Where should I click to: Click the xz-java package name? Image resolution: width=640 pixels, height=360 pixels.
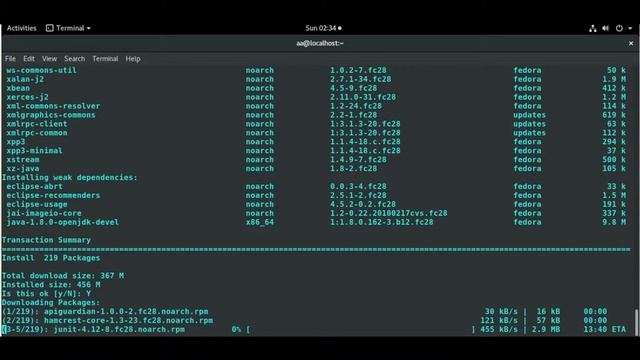[x=23, y=169]
